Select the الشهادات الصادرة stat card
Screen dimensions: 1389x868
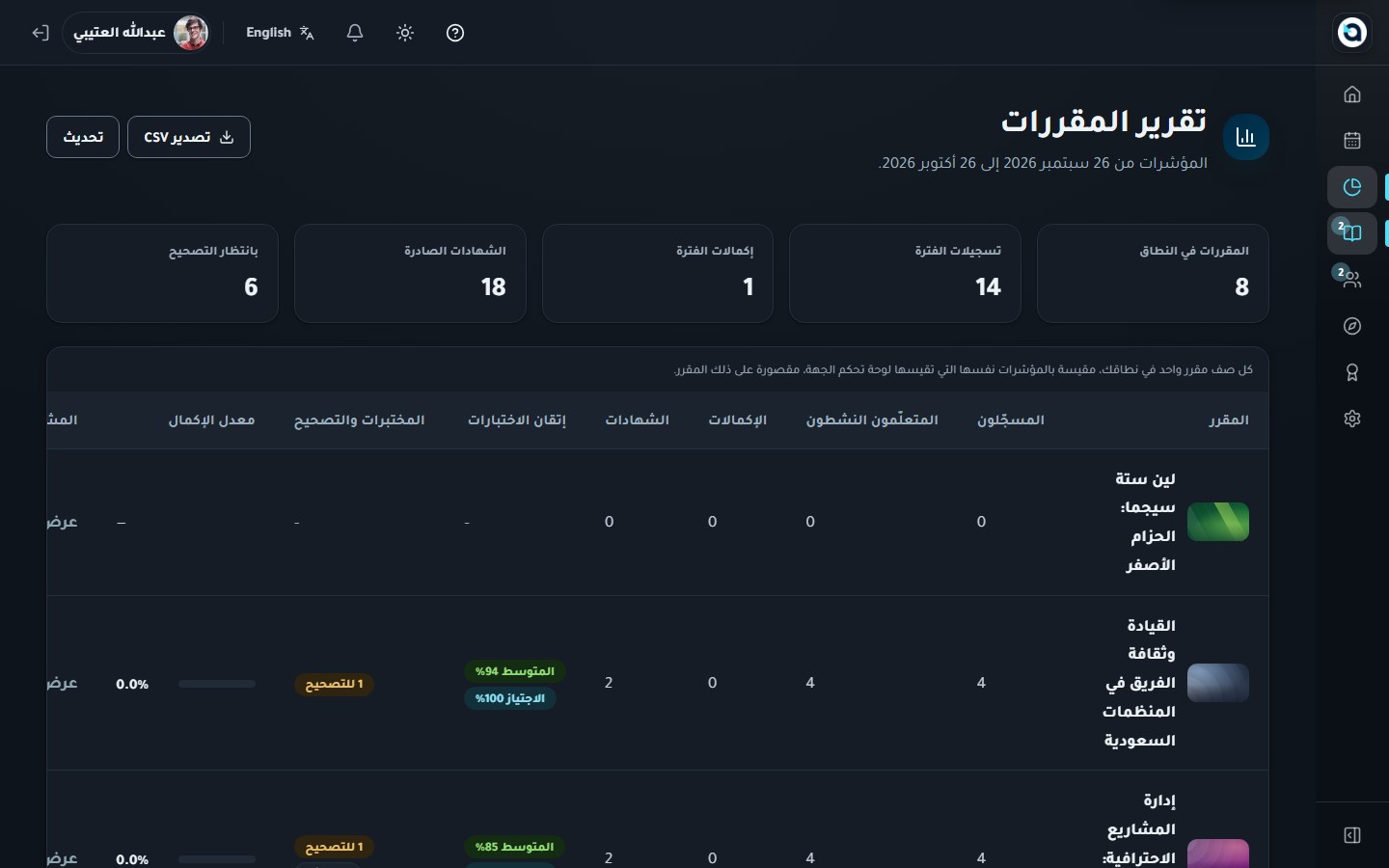coord(410,274)
